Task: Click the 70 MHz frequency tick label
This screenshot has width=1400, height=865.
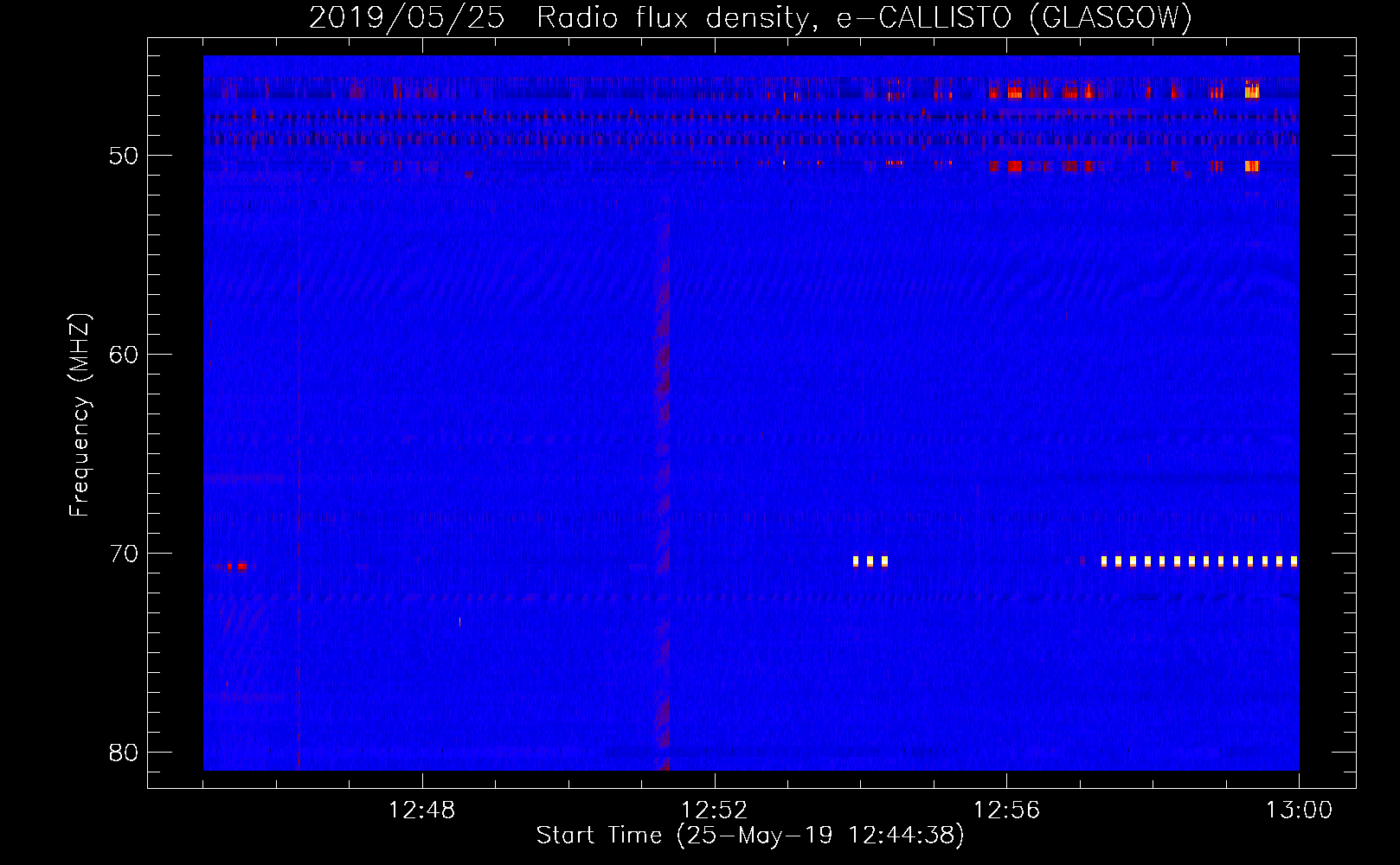Action: (x=125, y=554)
